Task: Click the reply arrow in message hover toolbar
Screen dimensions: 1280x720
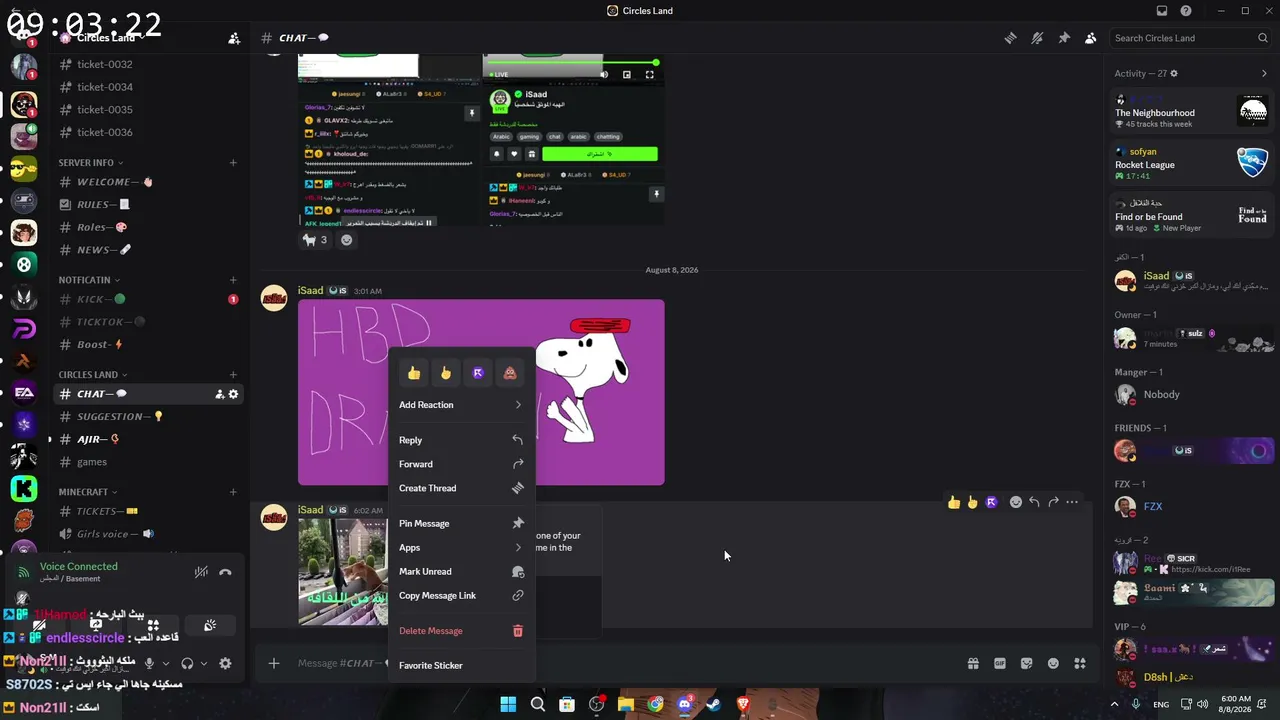Action: tap(1034, 502)
